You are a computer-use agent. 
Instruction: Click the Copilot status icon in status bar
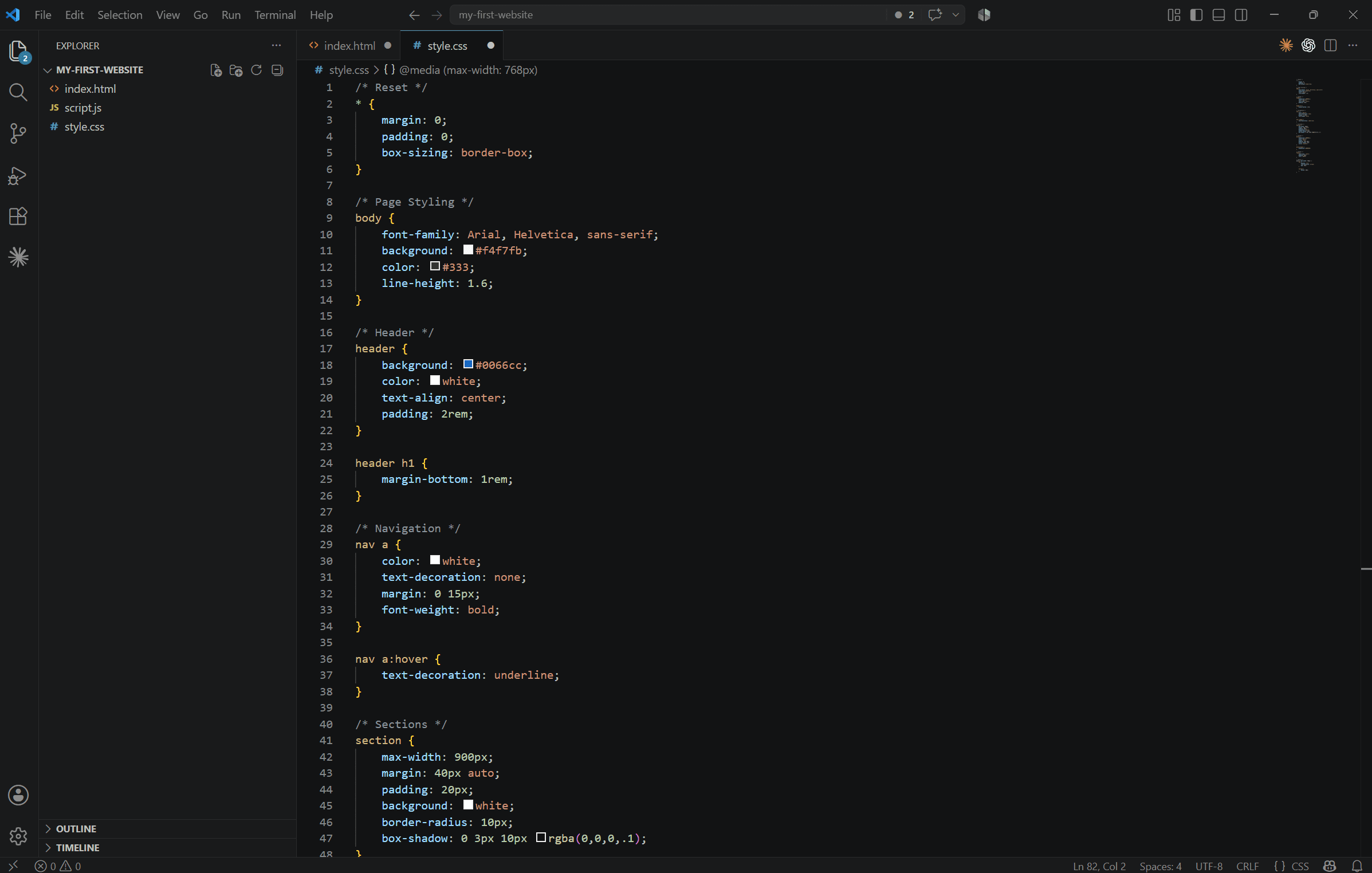[1330, 866]
